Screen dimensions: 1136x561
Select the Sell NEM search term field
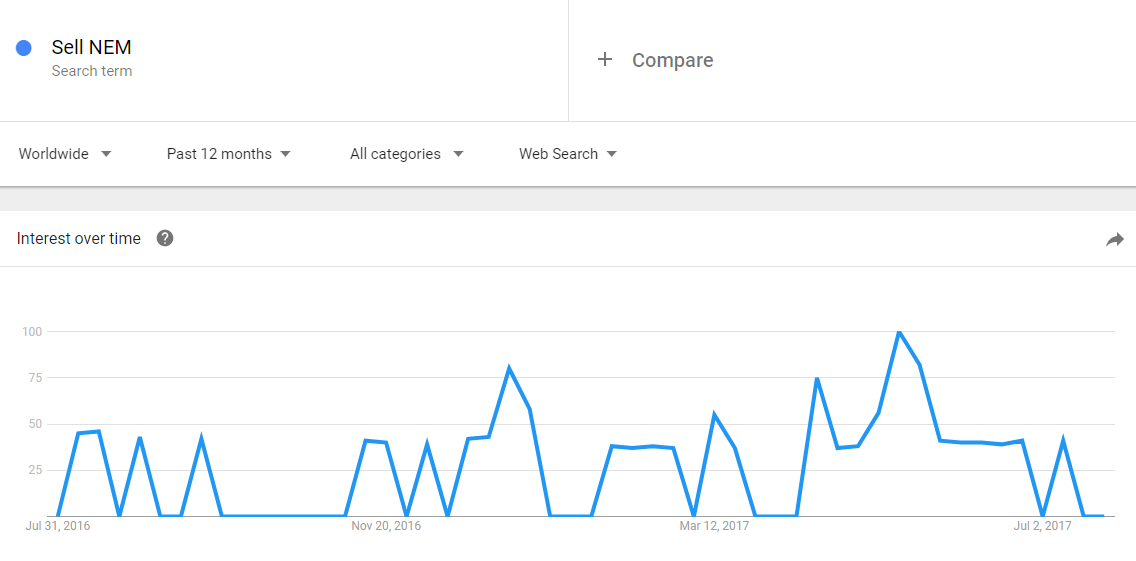(284, 59)
